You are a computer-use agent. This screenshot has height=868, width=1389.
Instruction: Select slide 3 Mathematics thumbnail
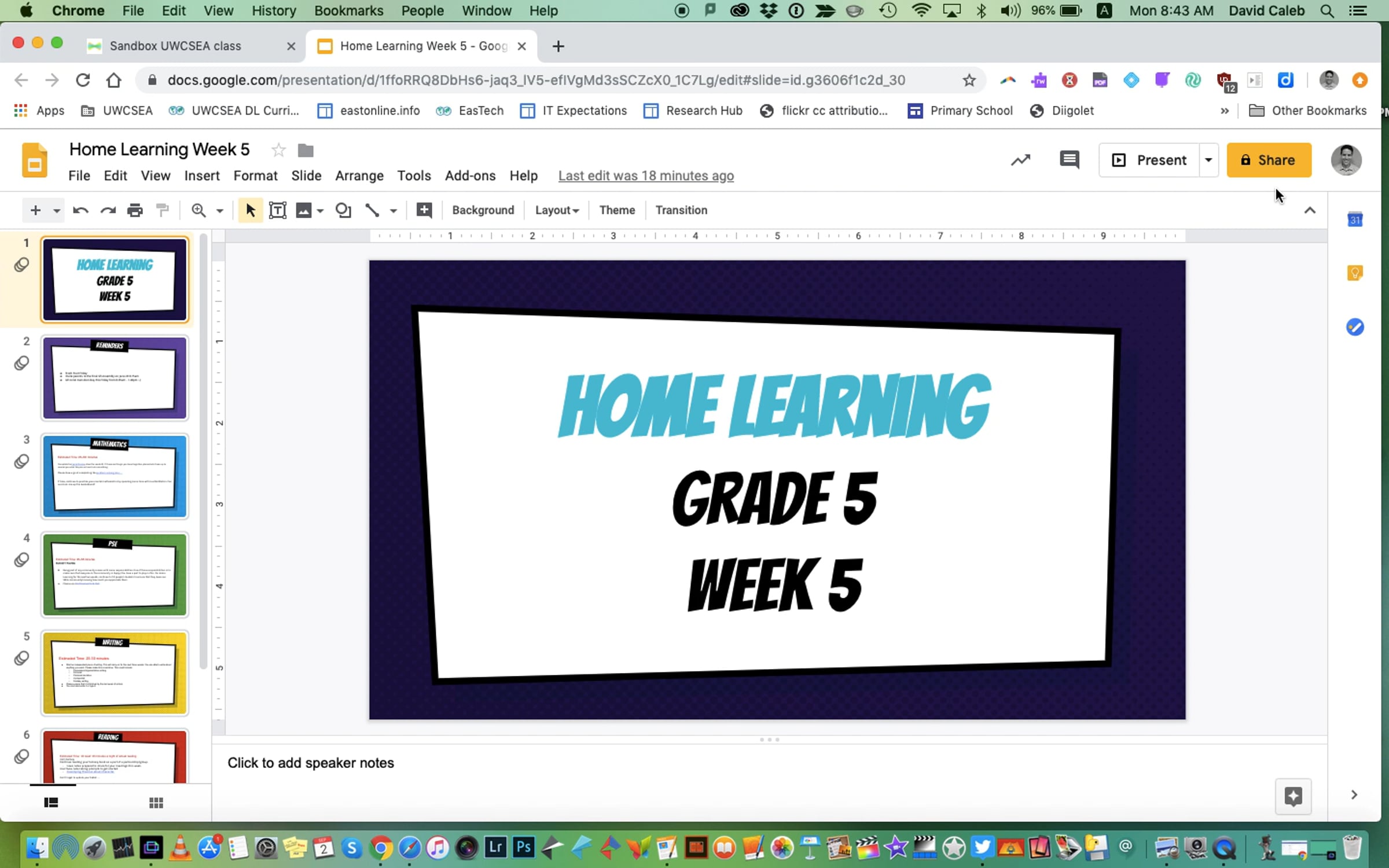tap(115, 476)
